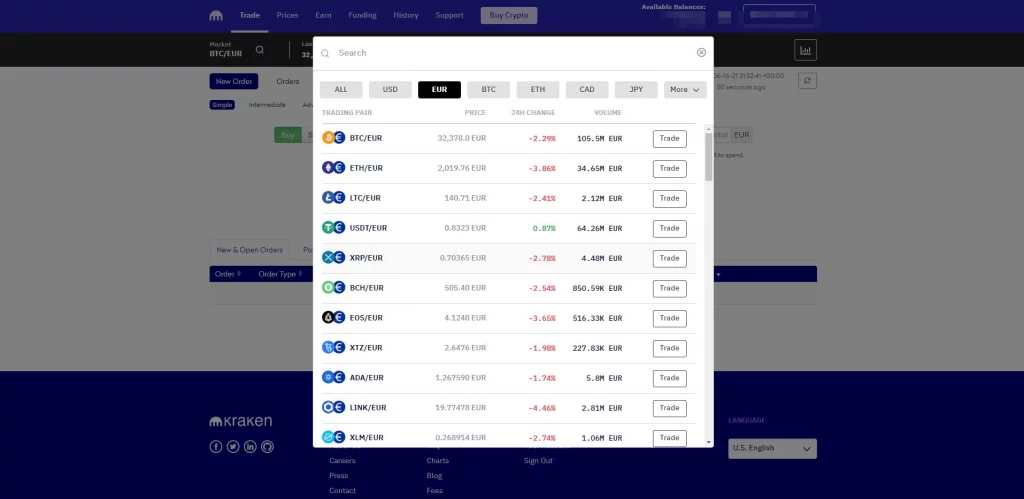Switch to the New & Open Orders tab
1024x499 pixels.
(250, 250)
